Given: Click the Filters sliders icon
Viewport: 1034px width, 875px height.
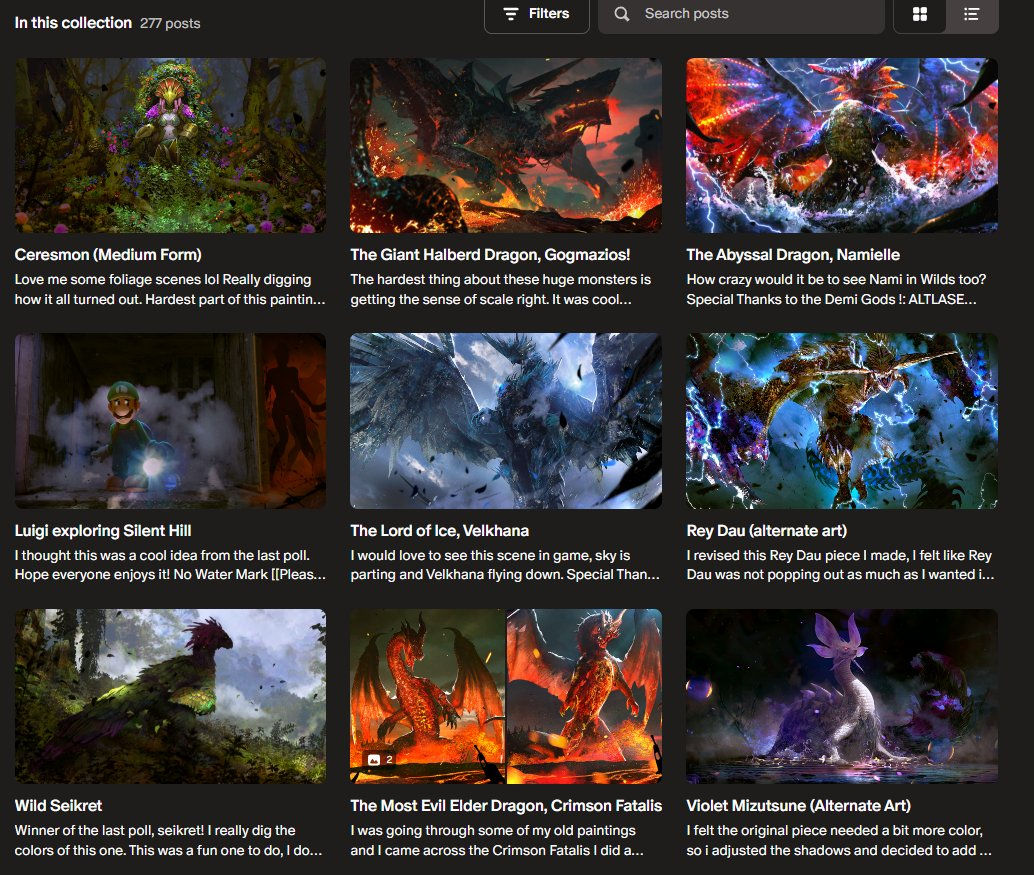Looking at the screenshot, I should point(511,14).
